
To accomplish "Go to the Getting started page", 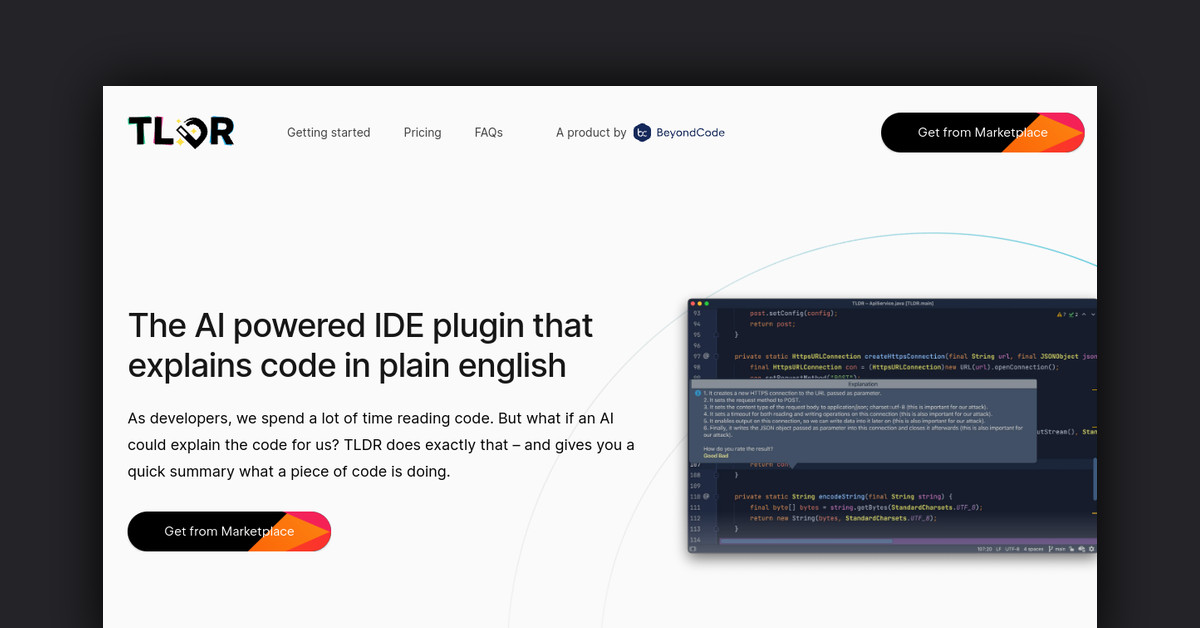I will pyautogui.click(x=328, y=132).
